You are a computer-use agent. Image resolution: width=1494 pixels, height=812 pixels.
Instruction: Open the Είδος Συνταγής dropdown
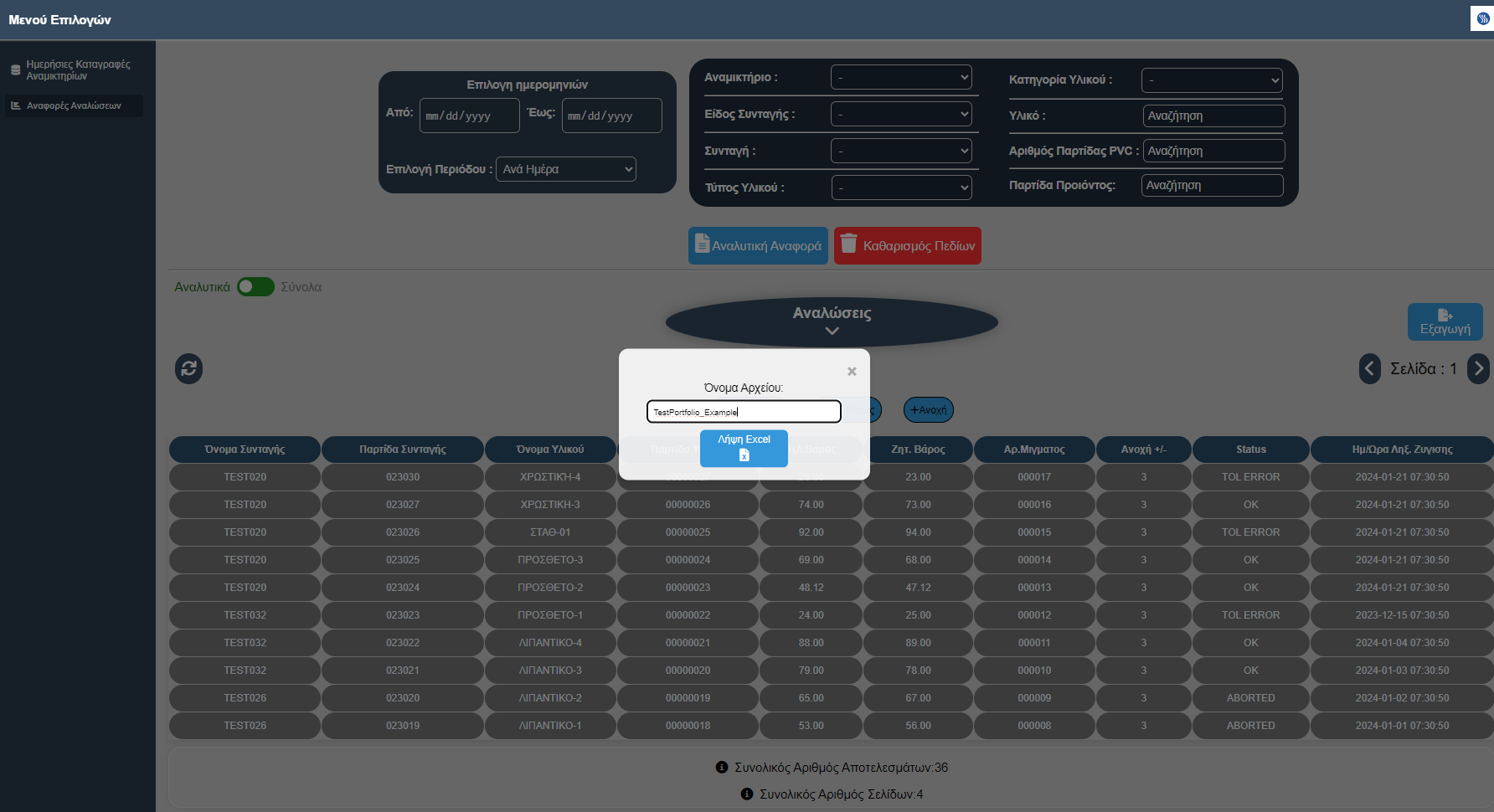[901, 114]
